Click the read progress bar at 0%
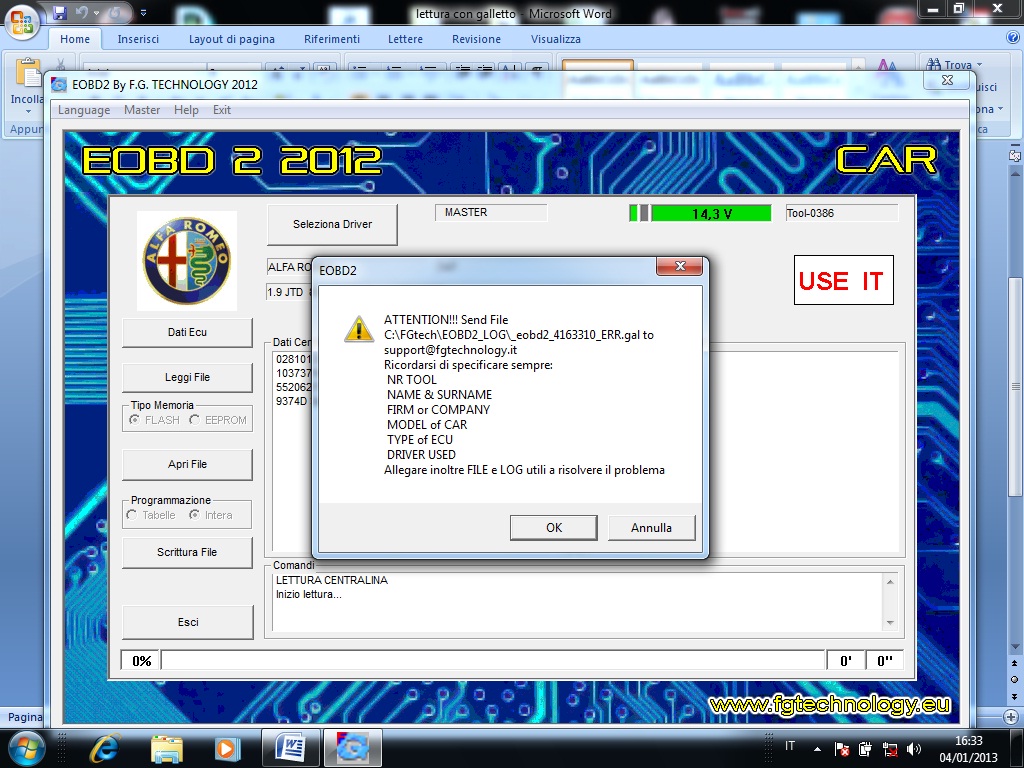Screen dimensions: 1024x768 (493, 660)
